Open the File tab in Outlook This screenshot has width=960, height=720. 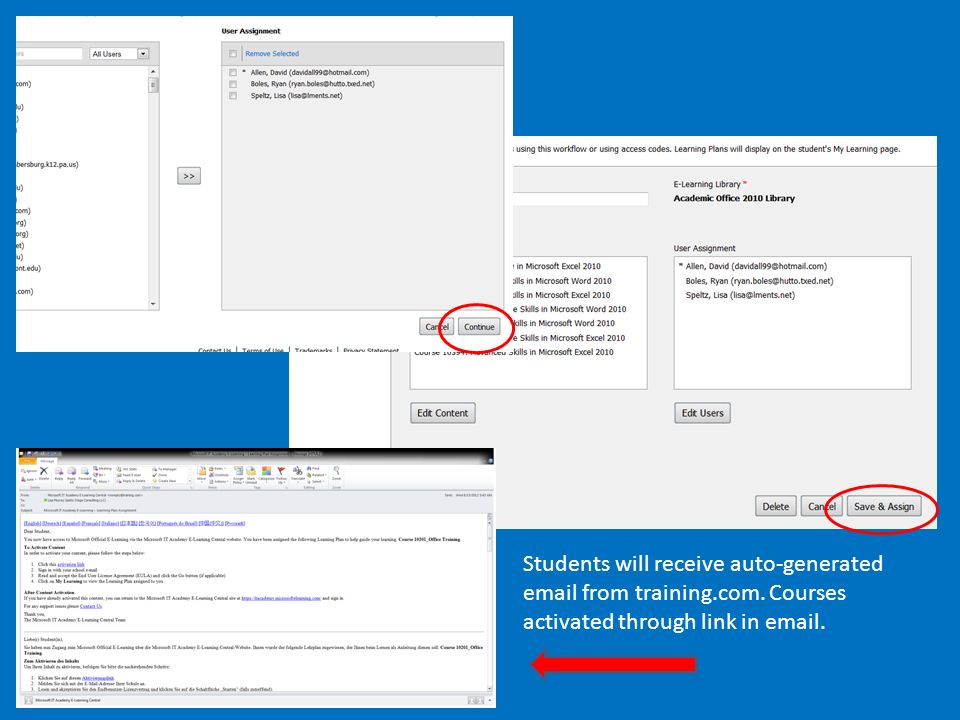click(28, 461)
